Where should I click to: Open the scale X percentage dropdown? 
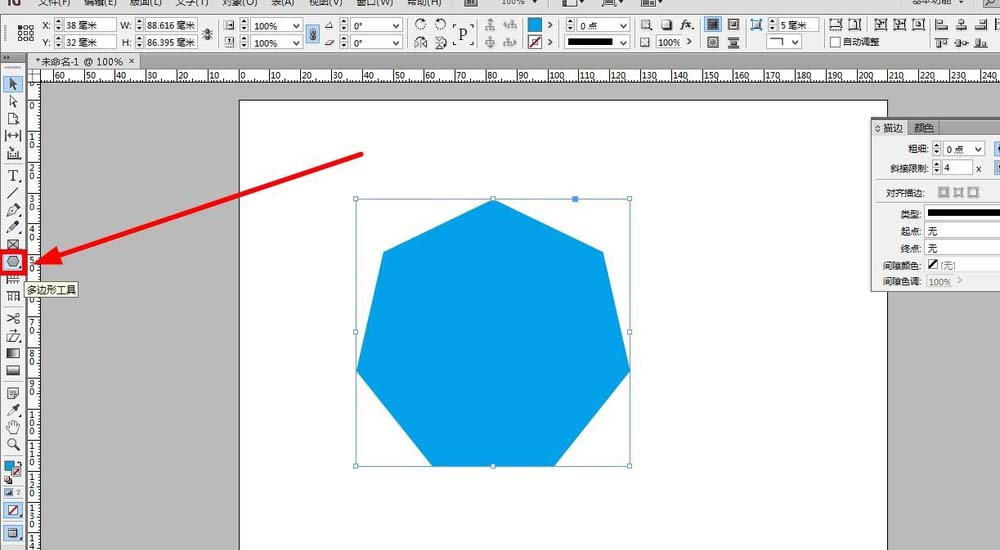click(297, 26)
